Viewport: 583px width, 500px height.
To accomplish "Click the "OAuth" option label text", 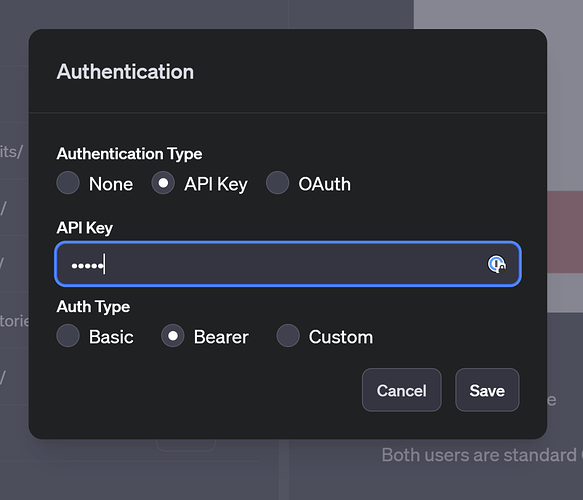I will pos(324,184).
